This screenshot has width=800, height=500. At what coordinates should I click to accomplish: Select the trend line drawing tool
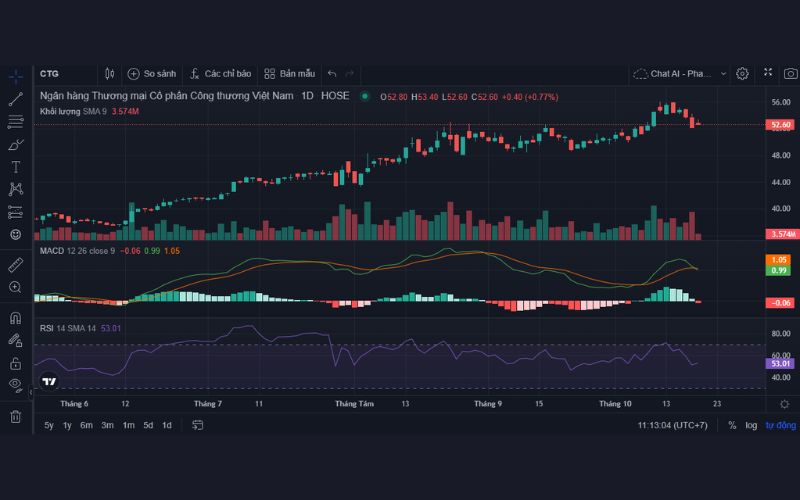click(x=15, y=99)
